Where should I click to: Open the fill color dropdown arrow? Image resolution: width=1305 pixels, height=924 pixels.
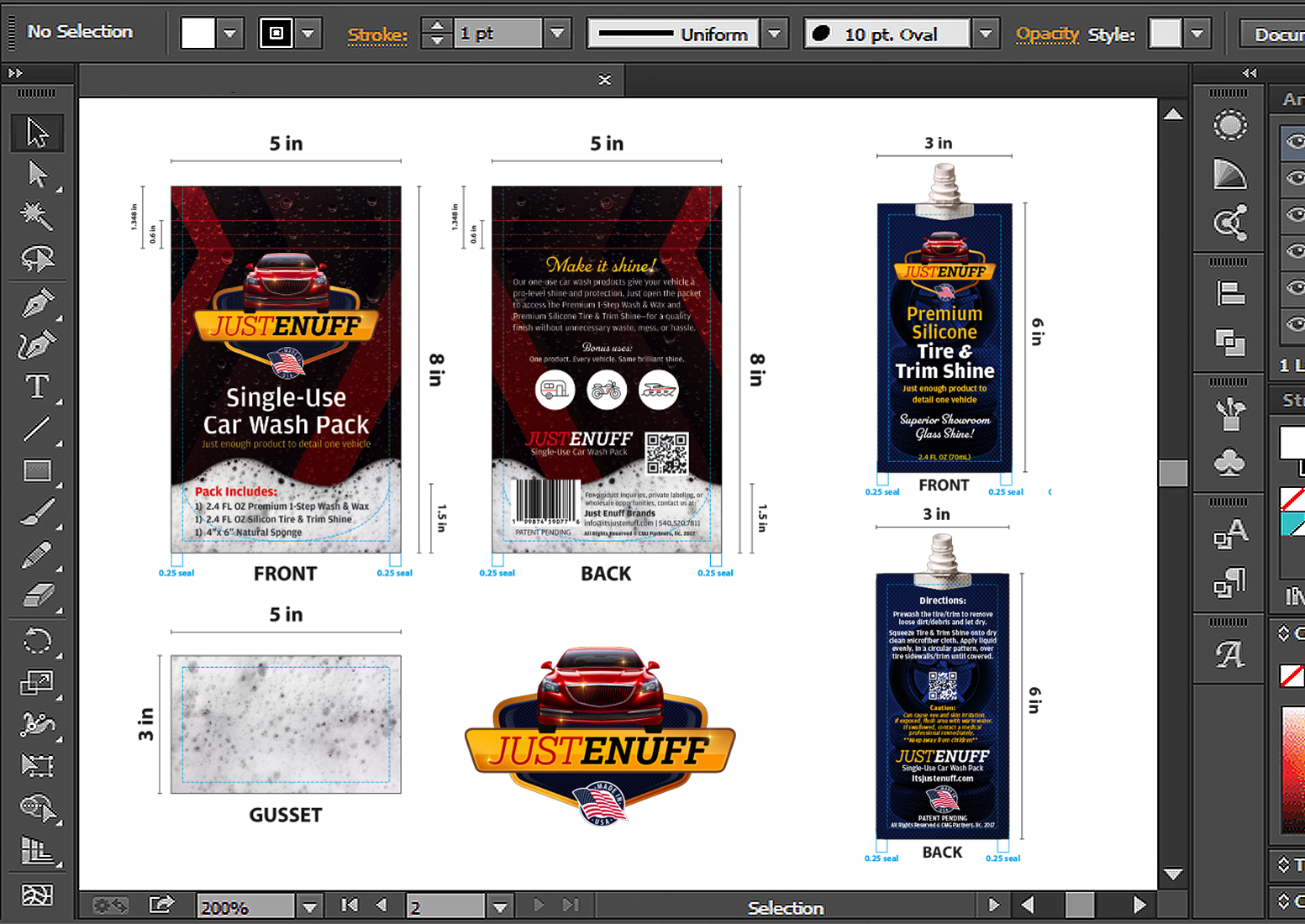[229, 34]
